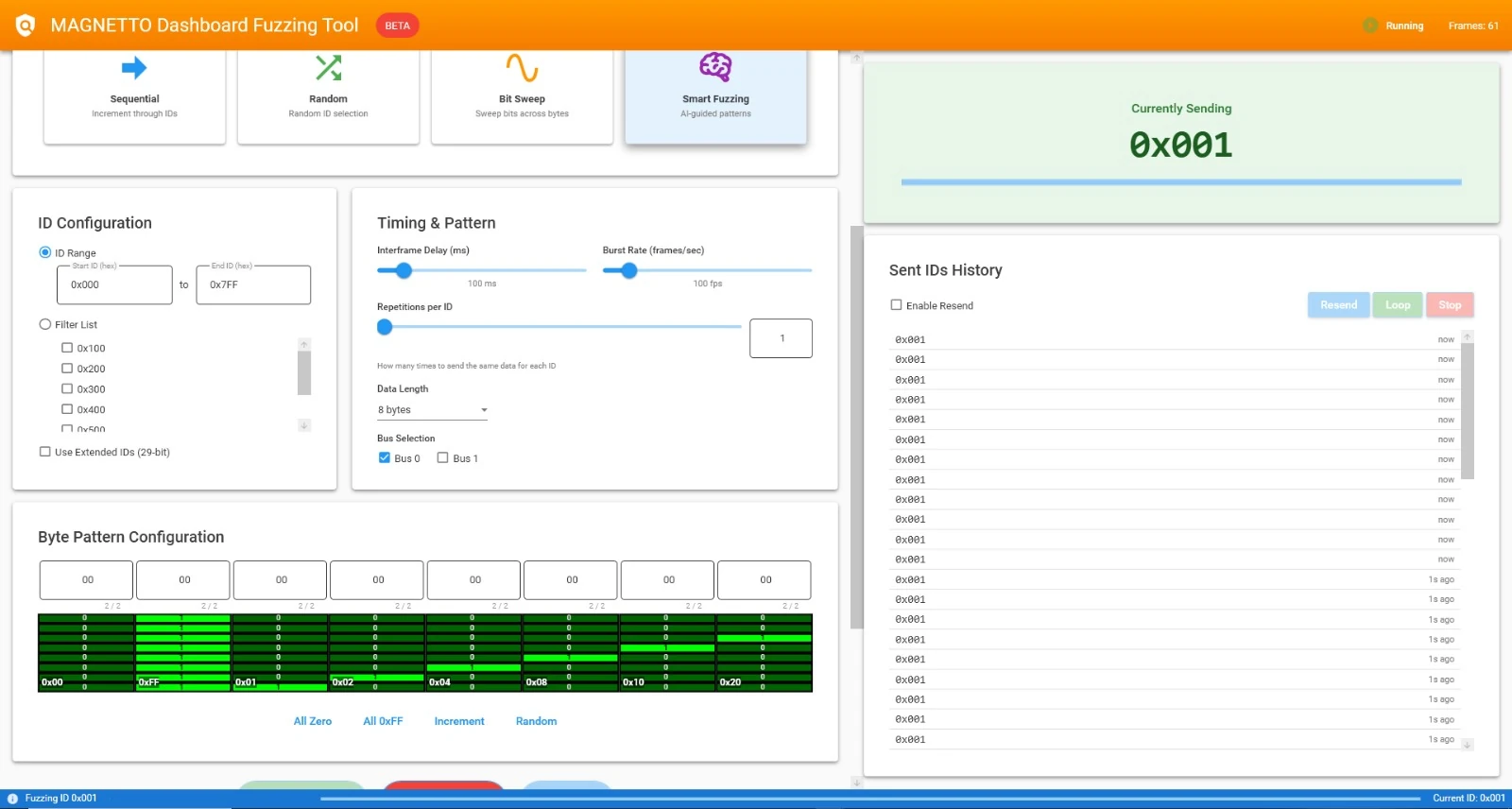Click the Interframe Delay slider handle
Viewport: 1512px width, 809px height.
click(x=404, y=270)
